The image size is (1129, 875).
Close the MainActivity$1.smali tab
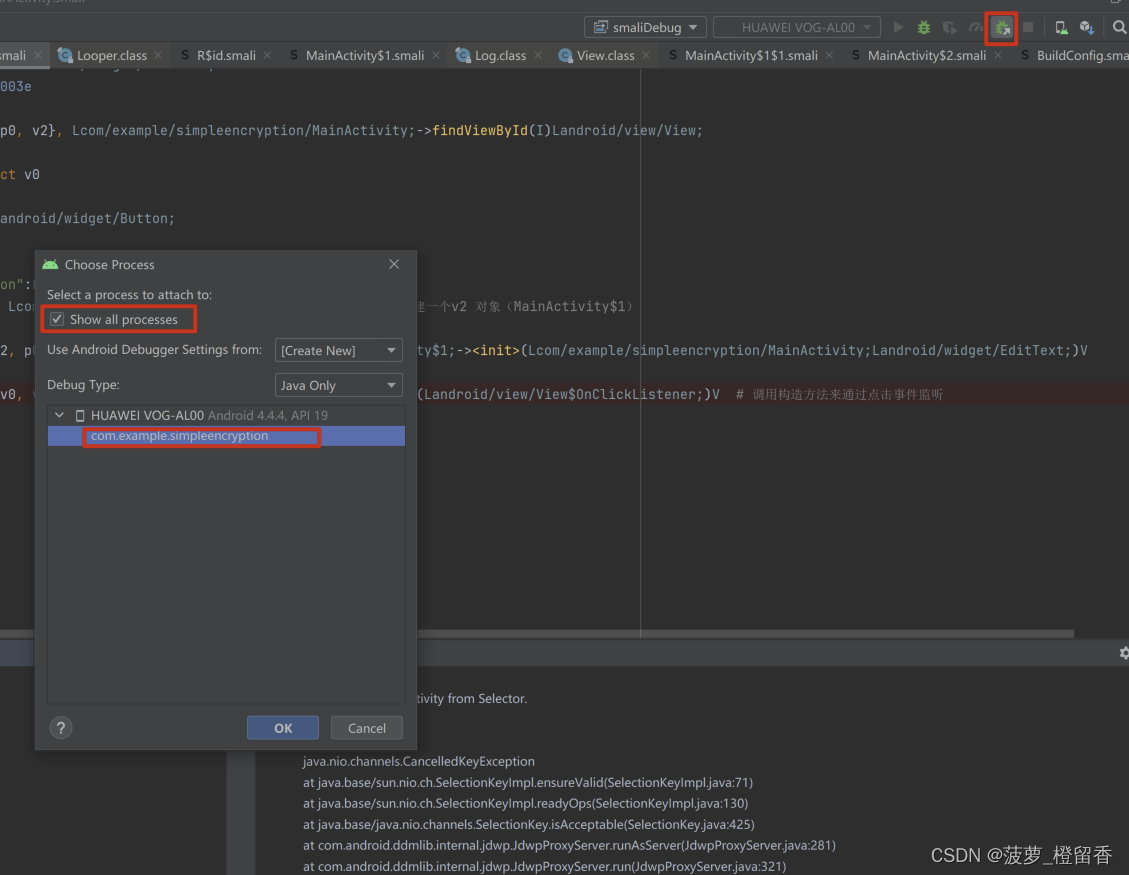436,55
